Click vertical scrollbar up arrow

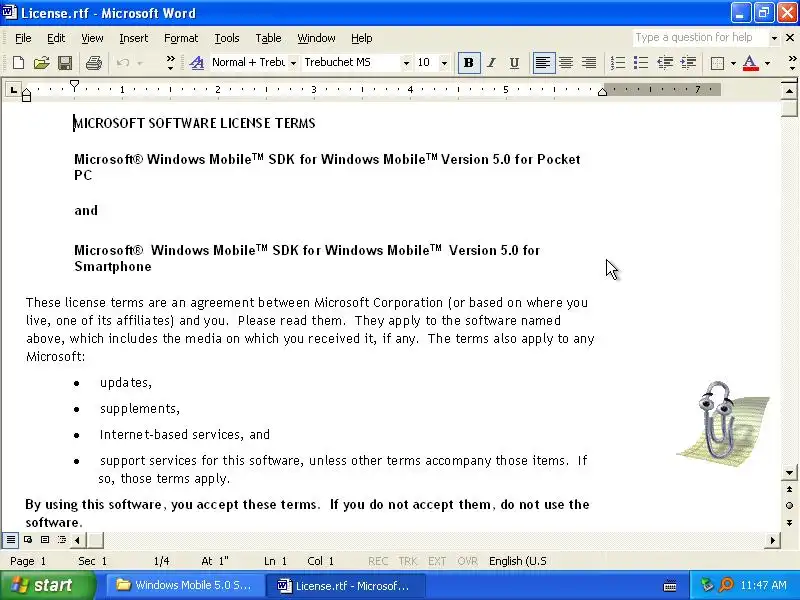click(x=789, y=91)
